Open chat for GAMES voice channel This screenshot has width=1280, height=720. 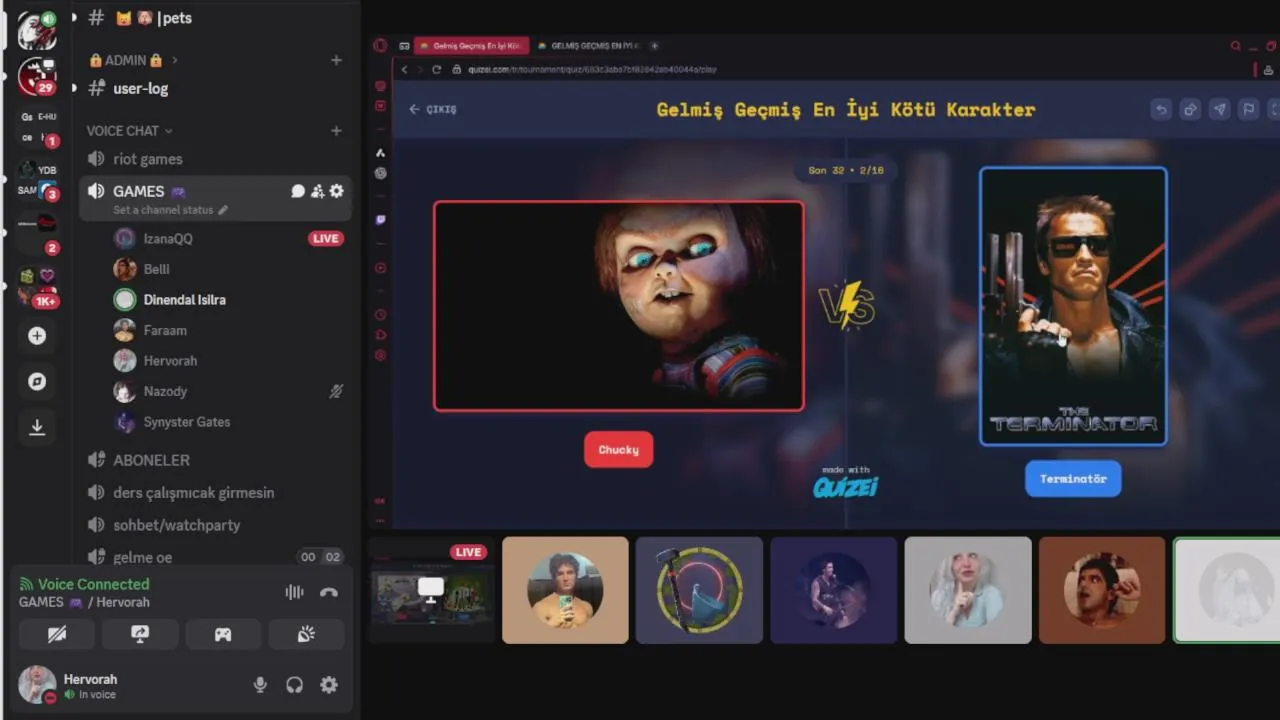[x=298, y=191]
